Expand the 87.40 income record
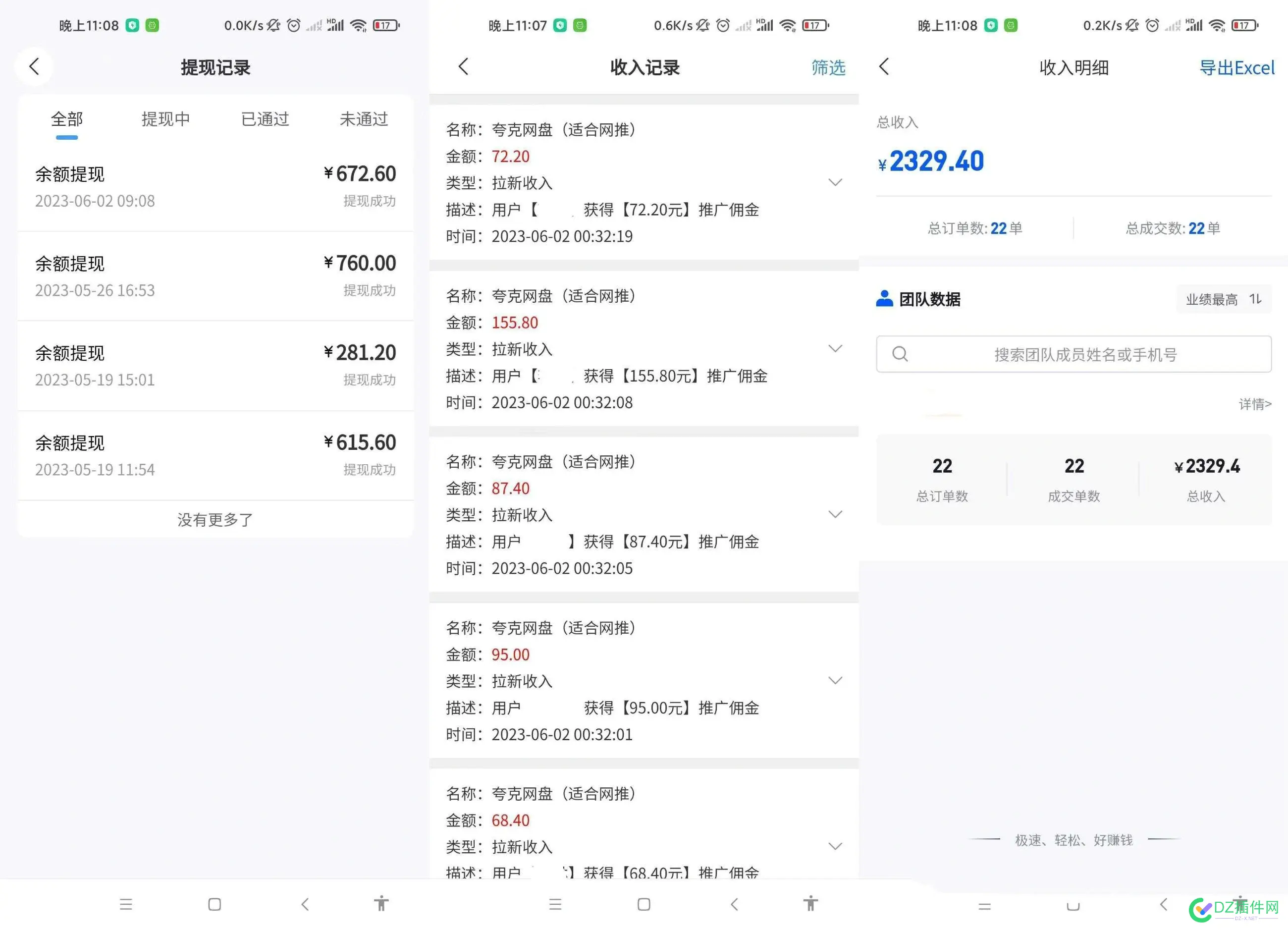Screen dimensions: 1288x930 835,514
